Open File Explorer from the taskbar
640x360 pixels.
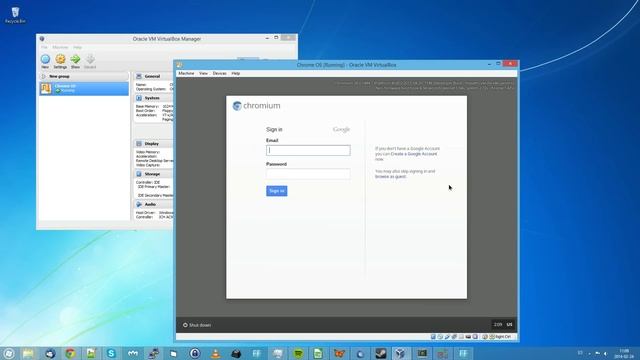coord(28,353)
